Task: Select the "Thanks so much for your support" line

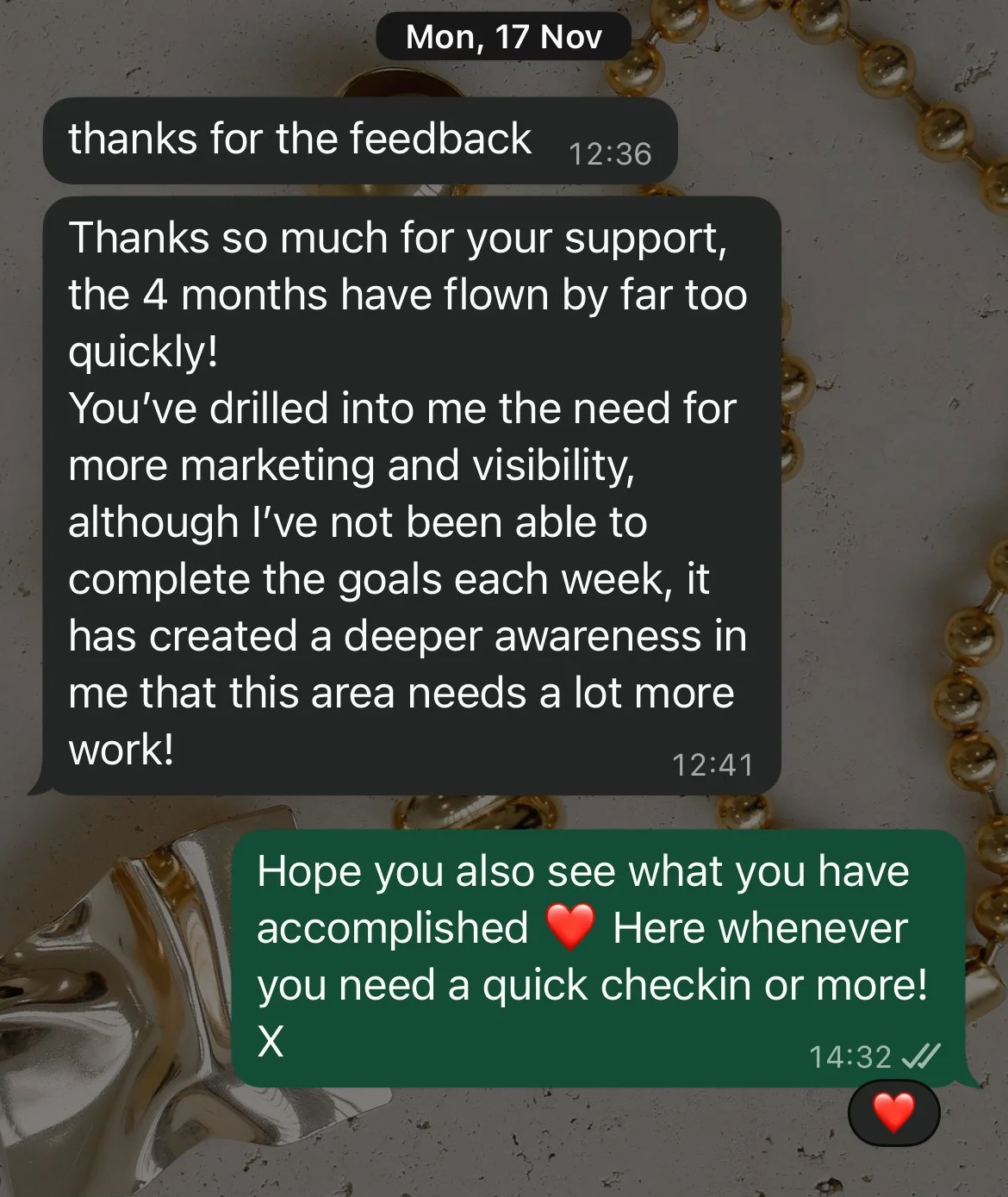Action: 398,239
